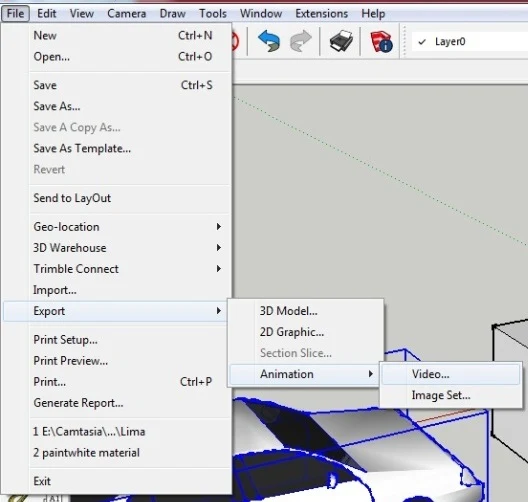Screen dimensions: 528x502
Task: Open the Camera menu
Action: (127, 14)
